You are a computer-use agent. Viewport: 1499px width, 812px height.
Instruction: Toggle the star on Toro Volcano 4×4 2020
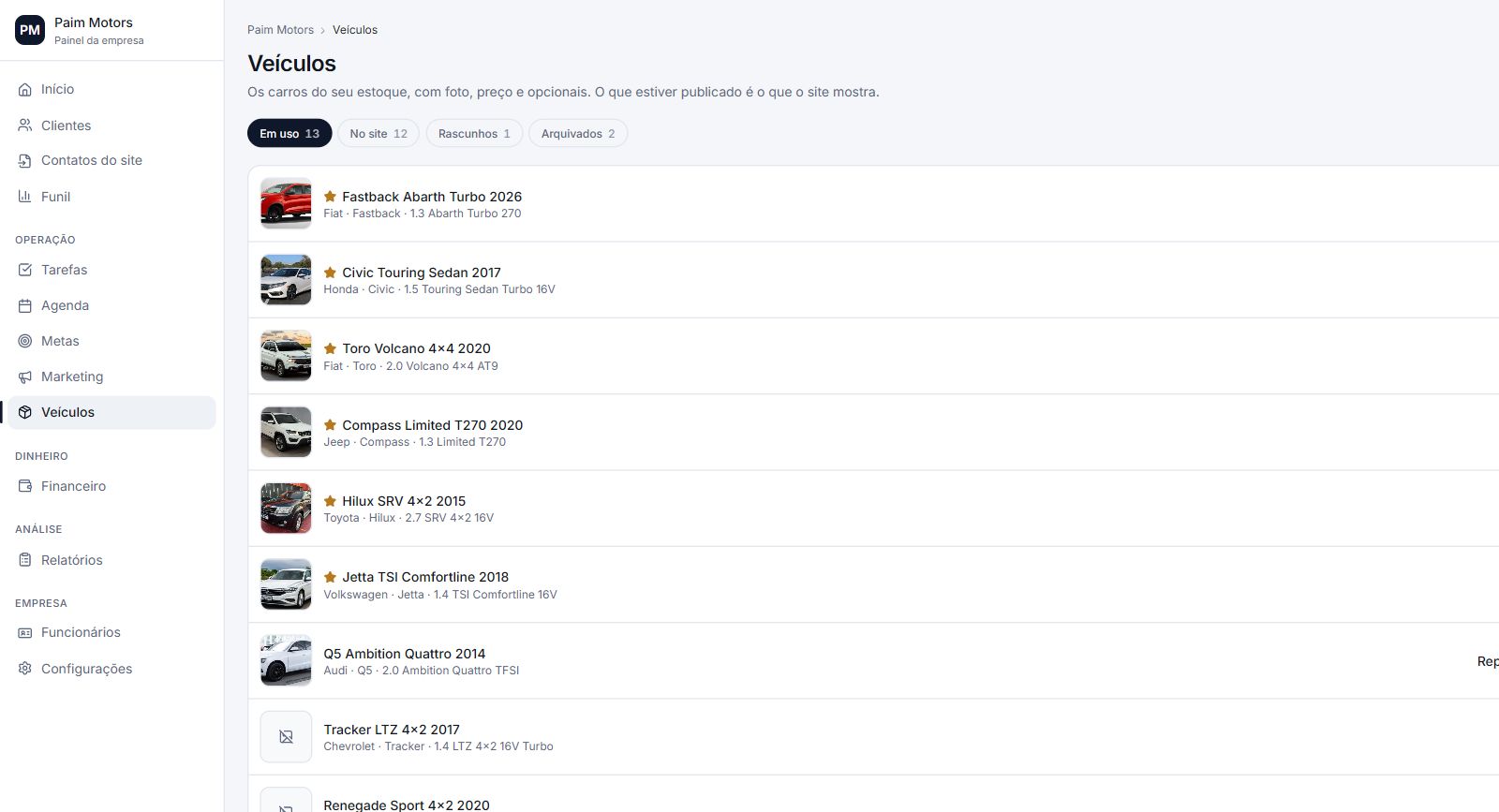330,348
